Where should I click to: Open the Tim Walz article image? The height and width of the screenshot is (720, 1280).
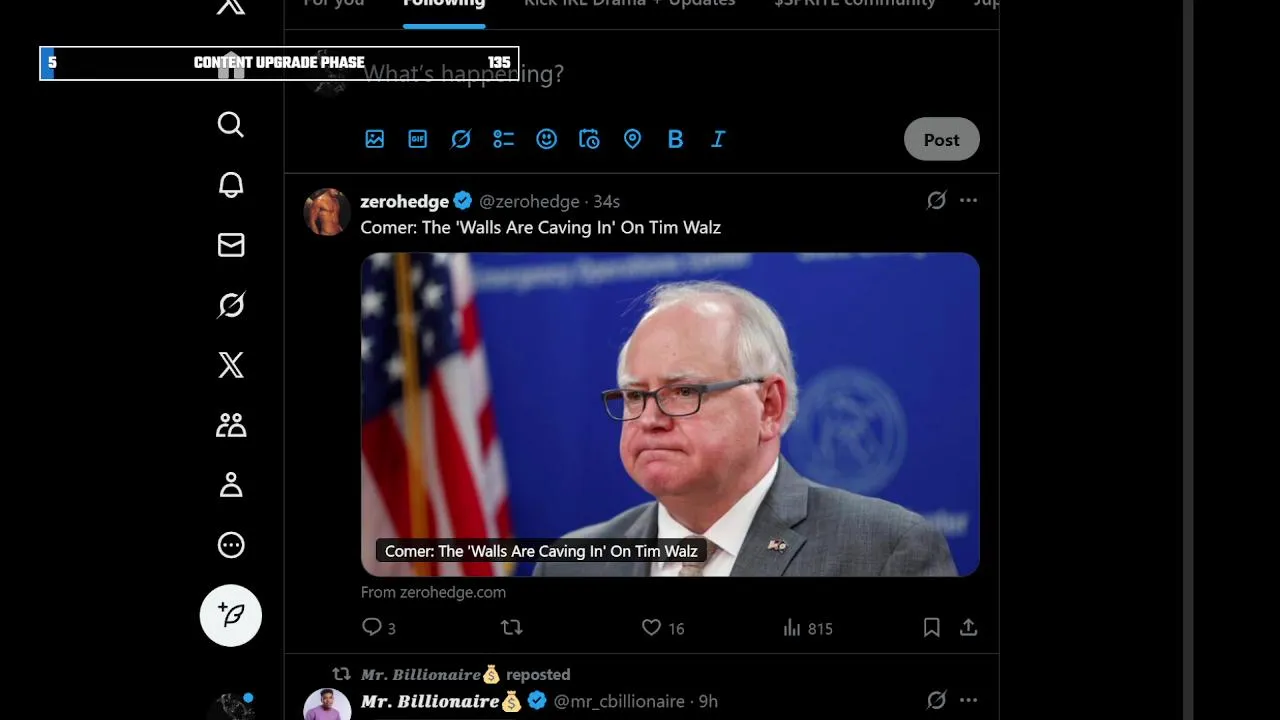[670, 414]
